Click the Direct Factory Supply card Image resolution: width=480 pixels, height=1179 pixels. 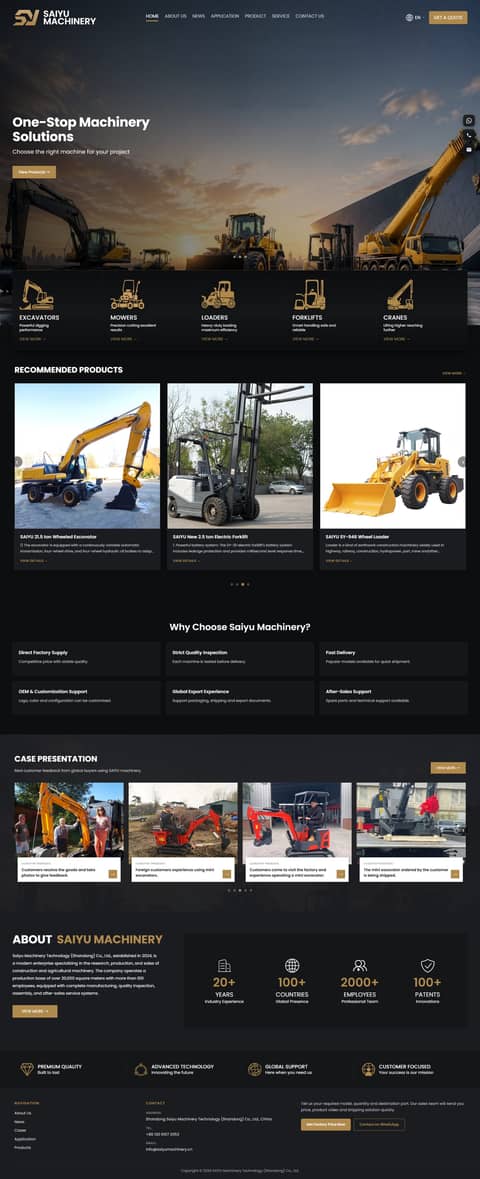(87, 658)
